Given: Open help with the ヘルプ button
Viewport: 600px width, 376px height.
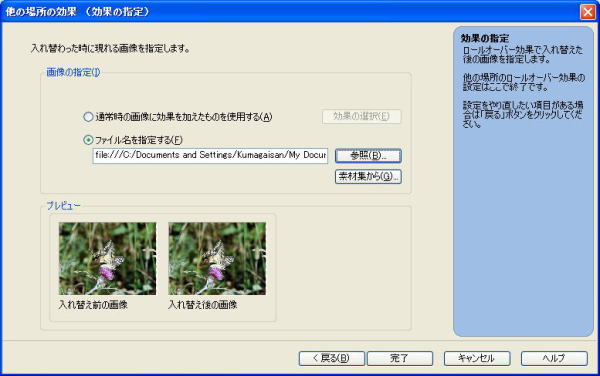Looking at the screenshot, I should 554,358.
